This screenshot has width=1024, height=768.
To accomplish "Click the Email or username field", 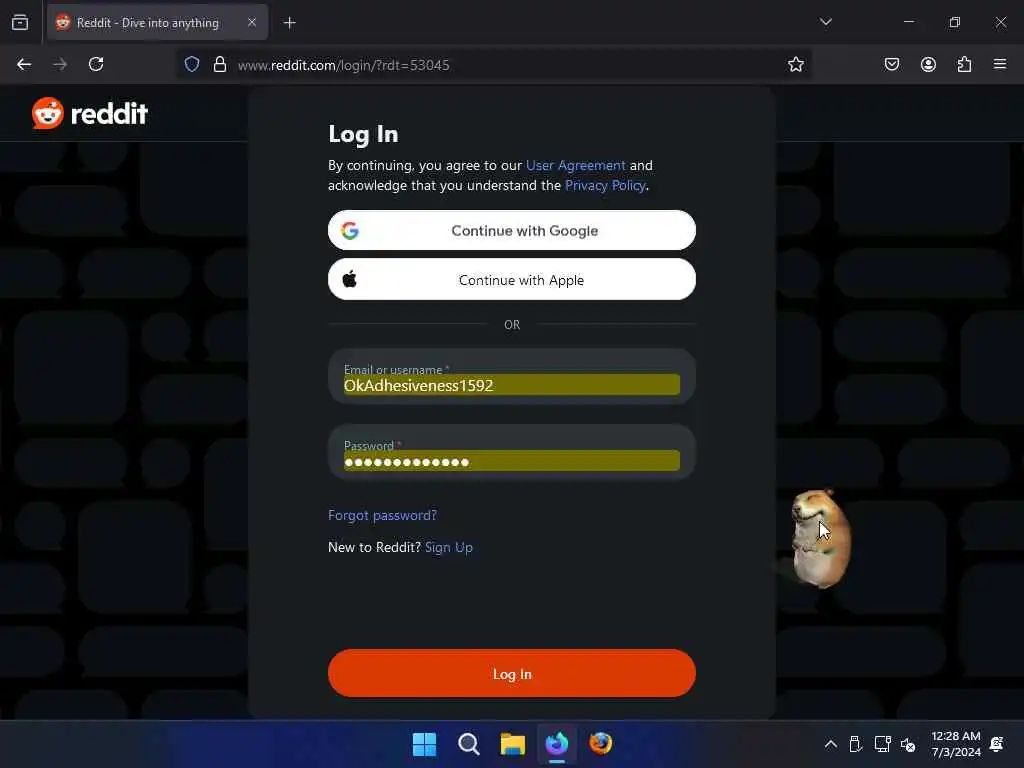I will (x=511, y=377).
